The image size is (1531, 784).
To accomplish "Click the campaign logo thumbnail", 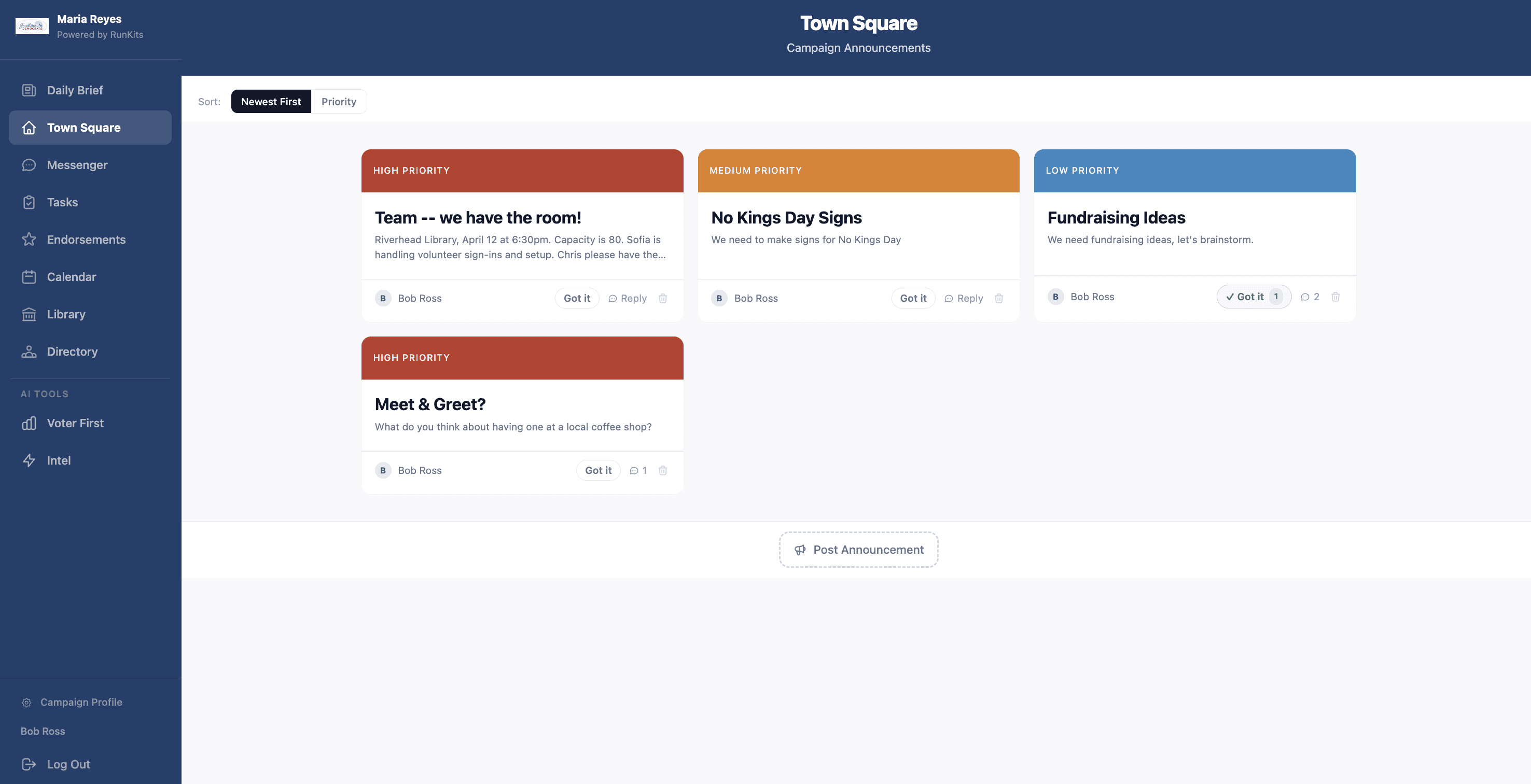I will 32,26.
